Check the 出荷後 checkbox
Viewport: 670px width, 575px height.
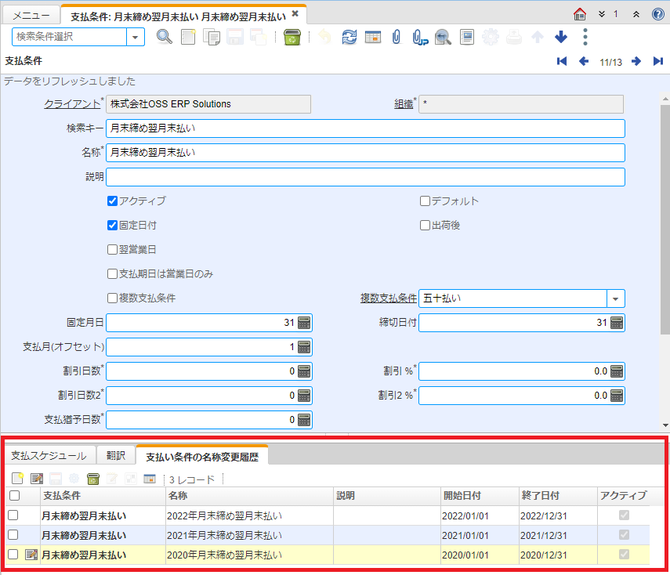(425, 225)
